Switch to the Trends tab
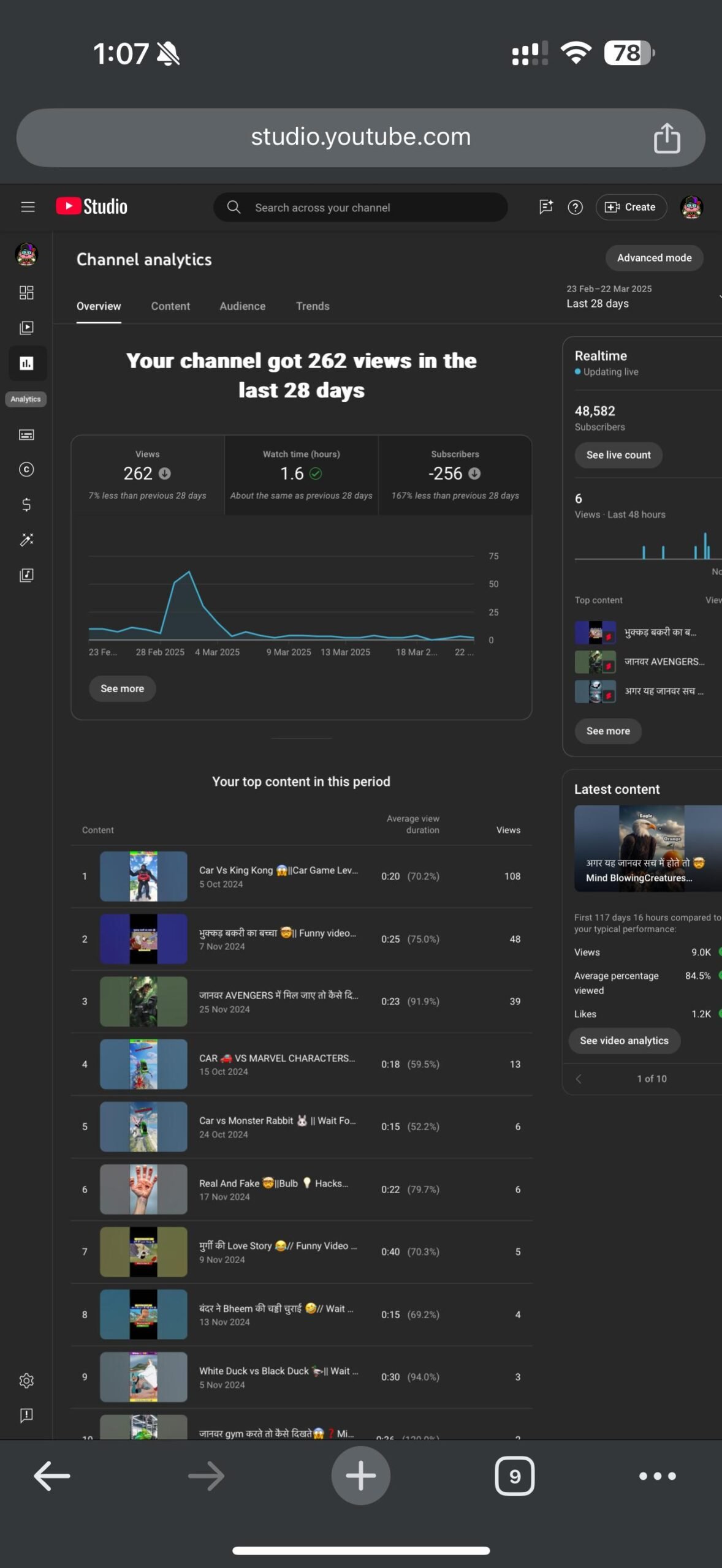This screenshot has height=1568, width=722. (313, 306)
